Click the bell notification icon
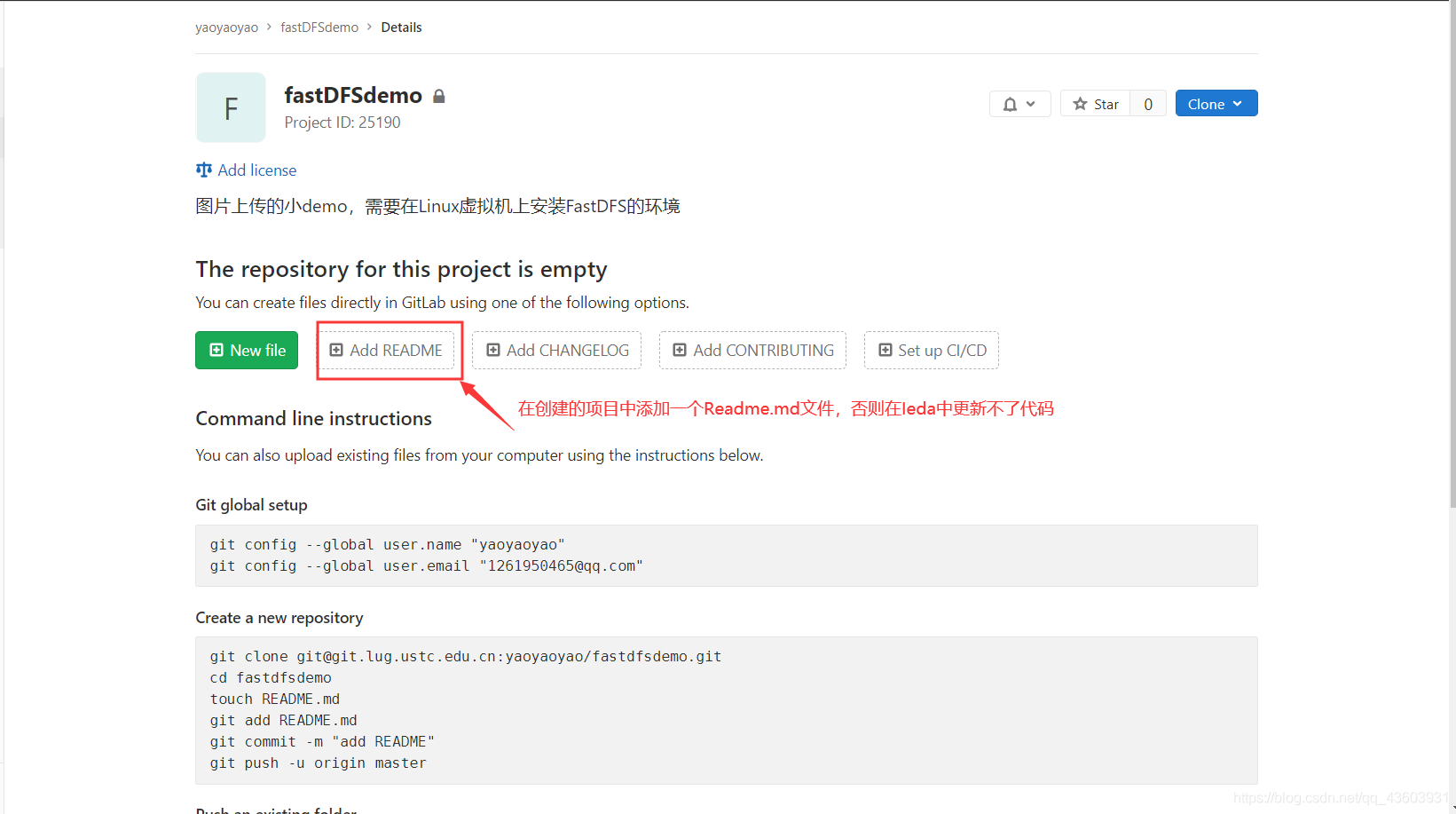The image size is (1456, 814). coord(1010,104)
